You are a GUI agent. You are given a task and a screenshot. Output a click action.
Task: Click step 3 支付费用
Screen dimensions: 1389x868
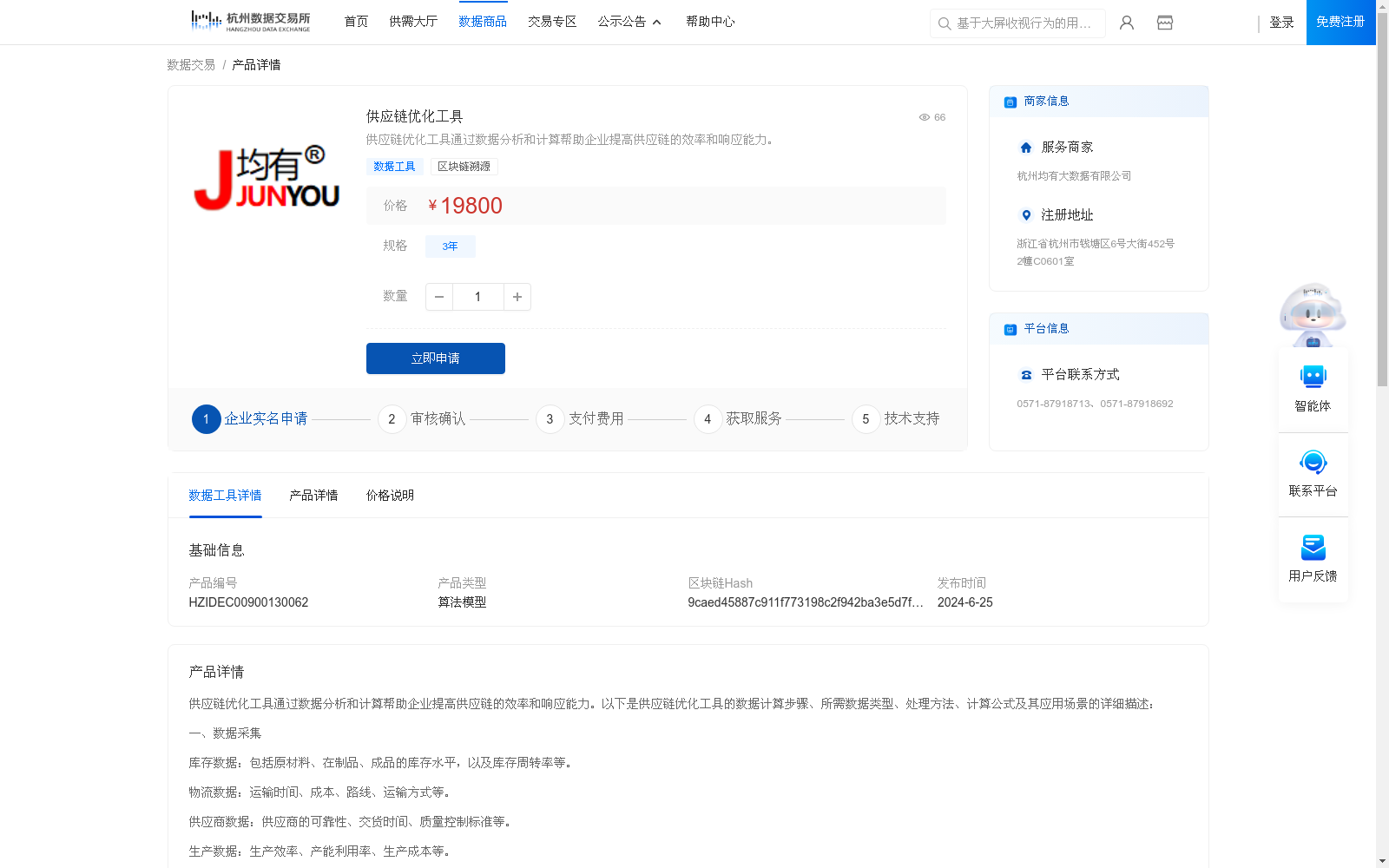click(x=580, y=419)
